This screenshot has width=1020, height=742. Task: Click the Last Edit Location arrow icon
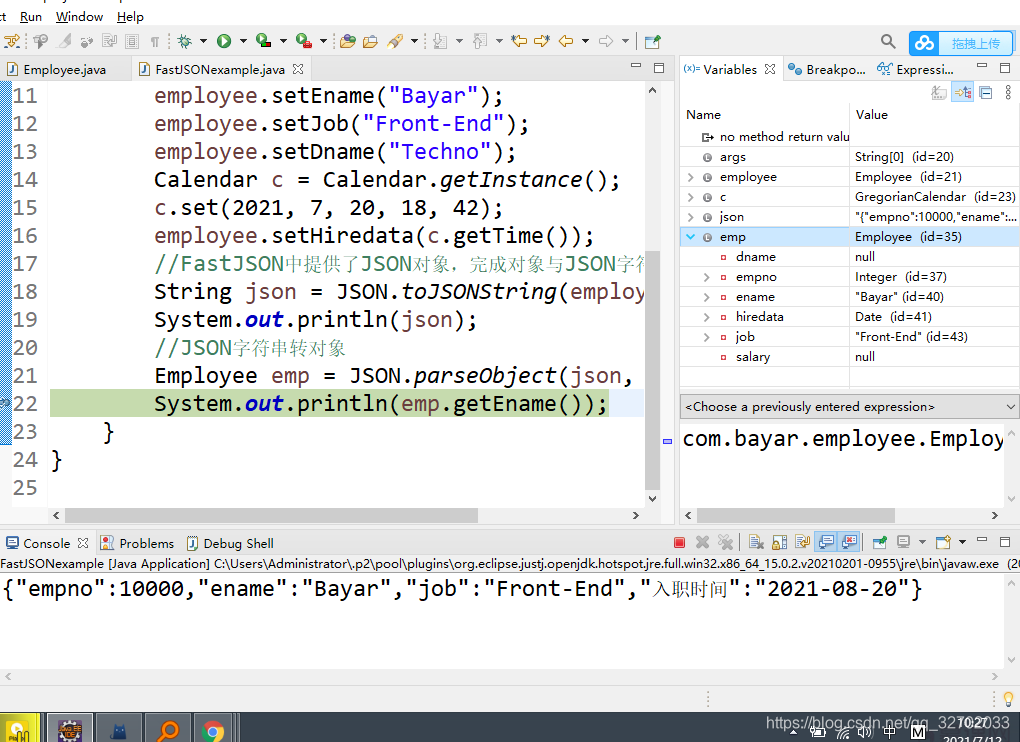pos(518,42)
